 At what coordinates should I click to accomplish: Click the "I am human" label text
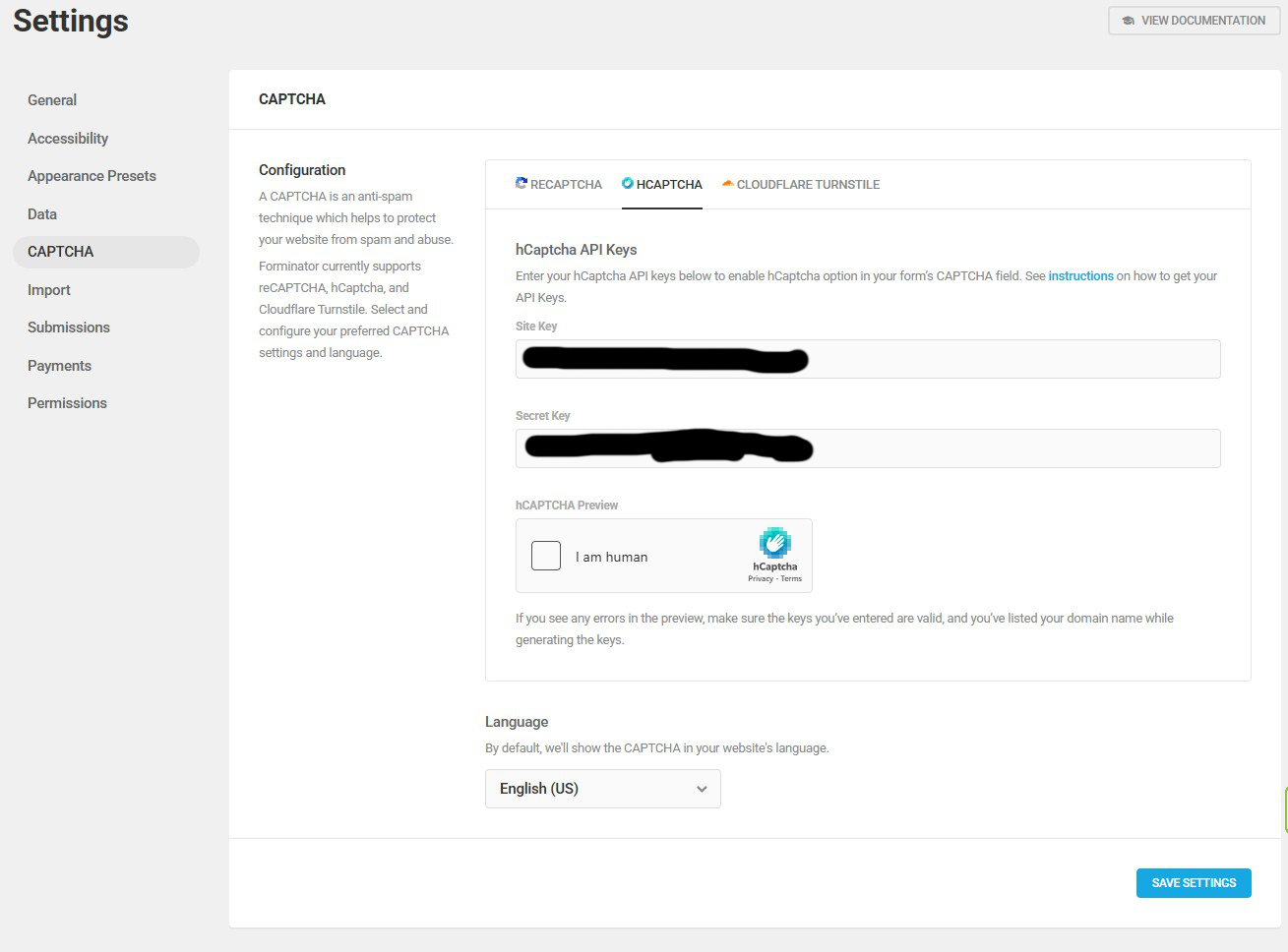[x=612, y=557]
